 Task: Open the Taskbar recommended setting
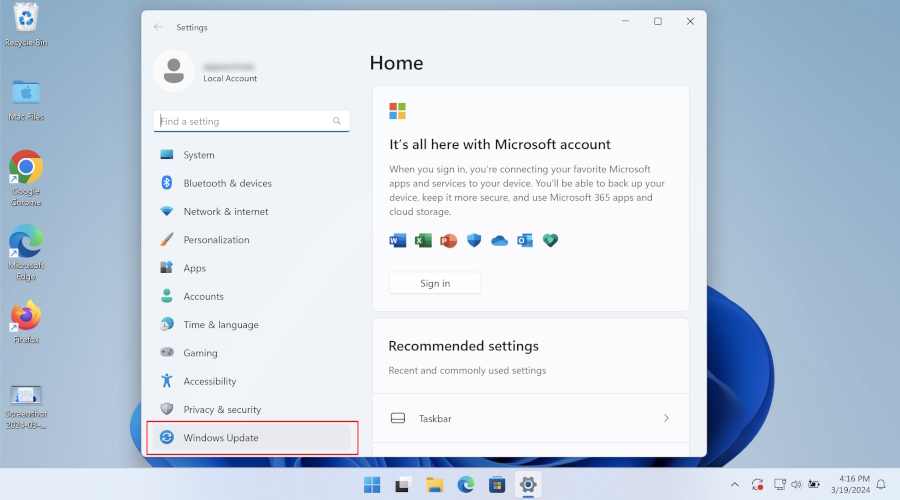(530, 418)
